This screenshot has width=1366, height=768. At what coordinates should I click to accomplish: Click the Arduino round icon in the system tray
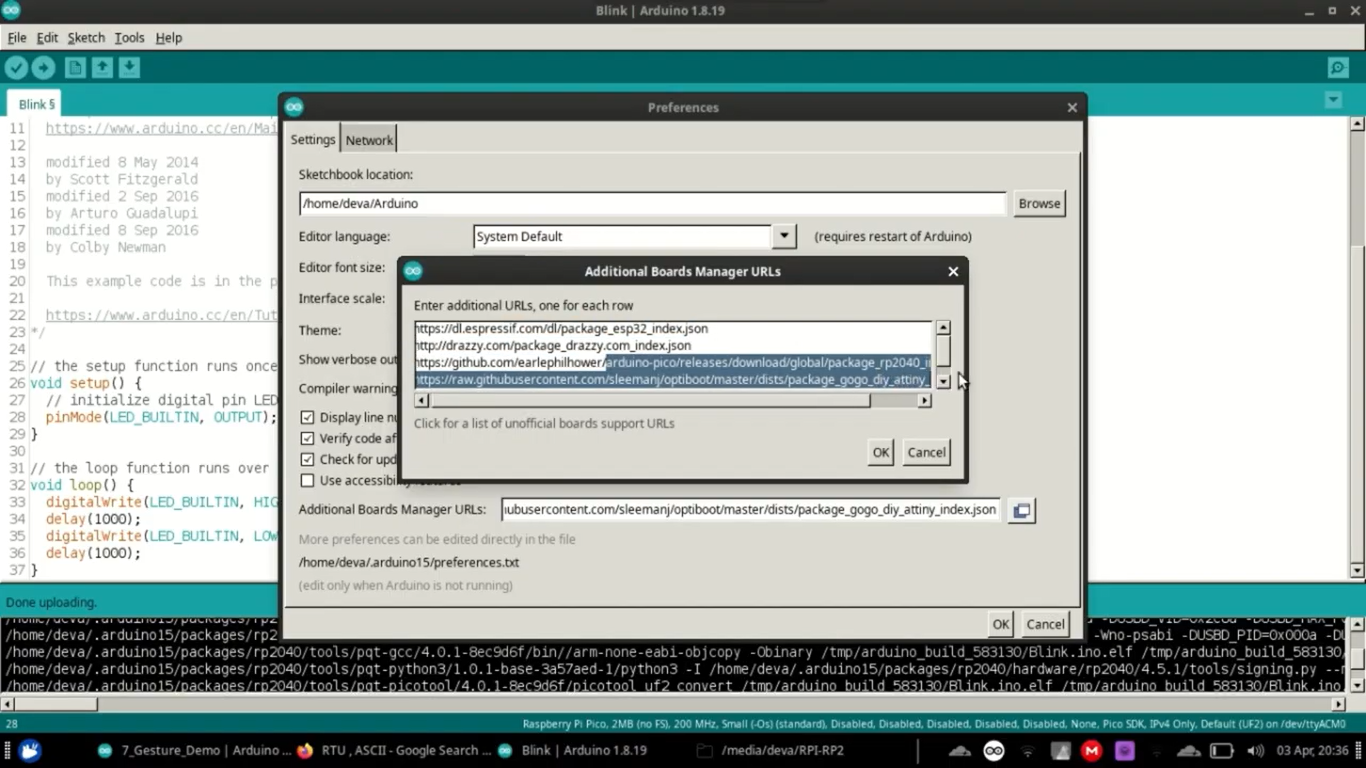click(x=993, y=750)
